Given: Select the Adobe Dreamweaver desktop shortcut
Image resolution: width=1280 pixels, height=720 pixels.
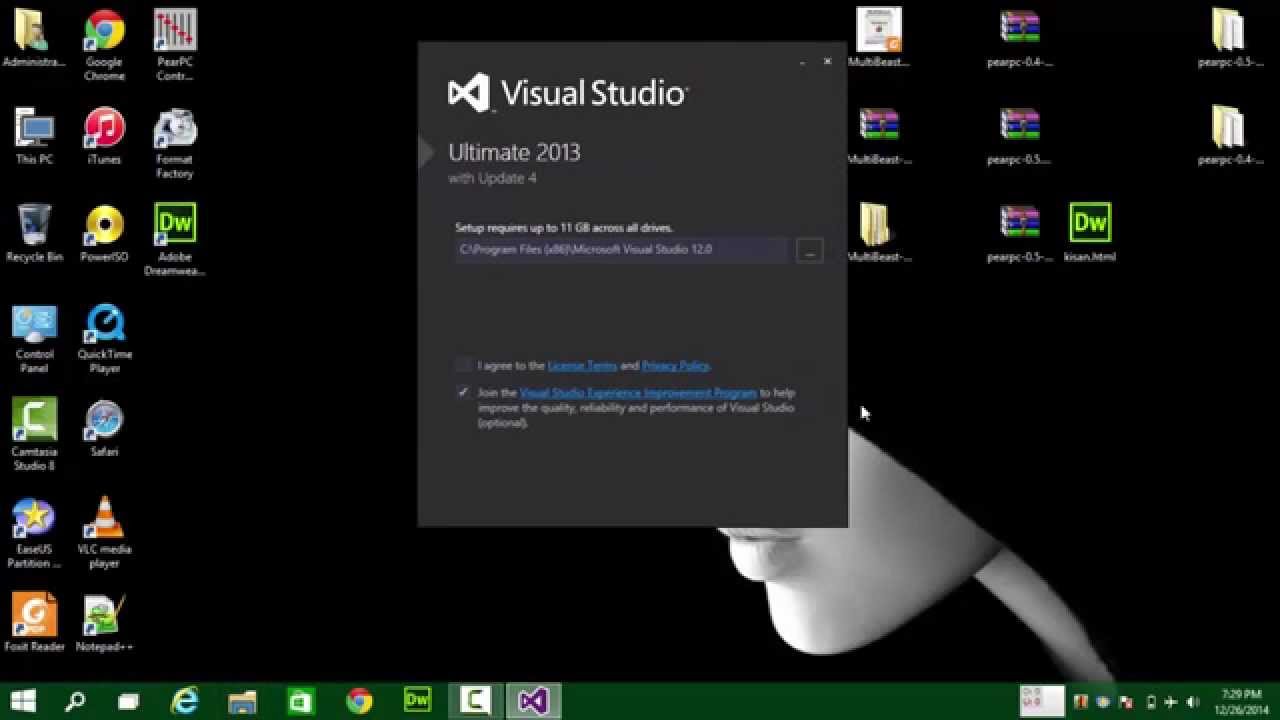Looking at the screenshot, I should tap(175, 241).
